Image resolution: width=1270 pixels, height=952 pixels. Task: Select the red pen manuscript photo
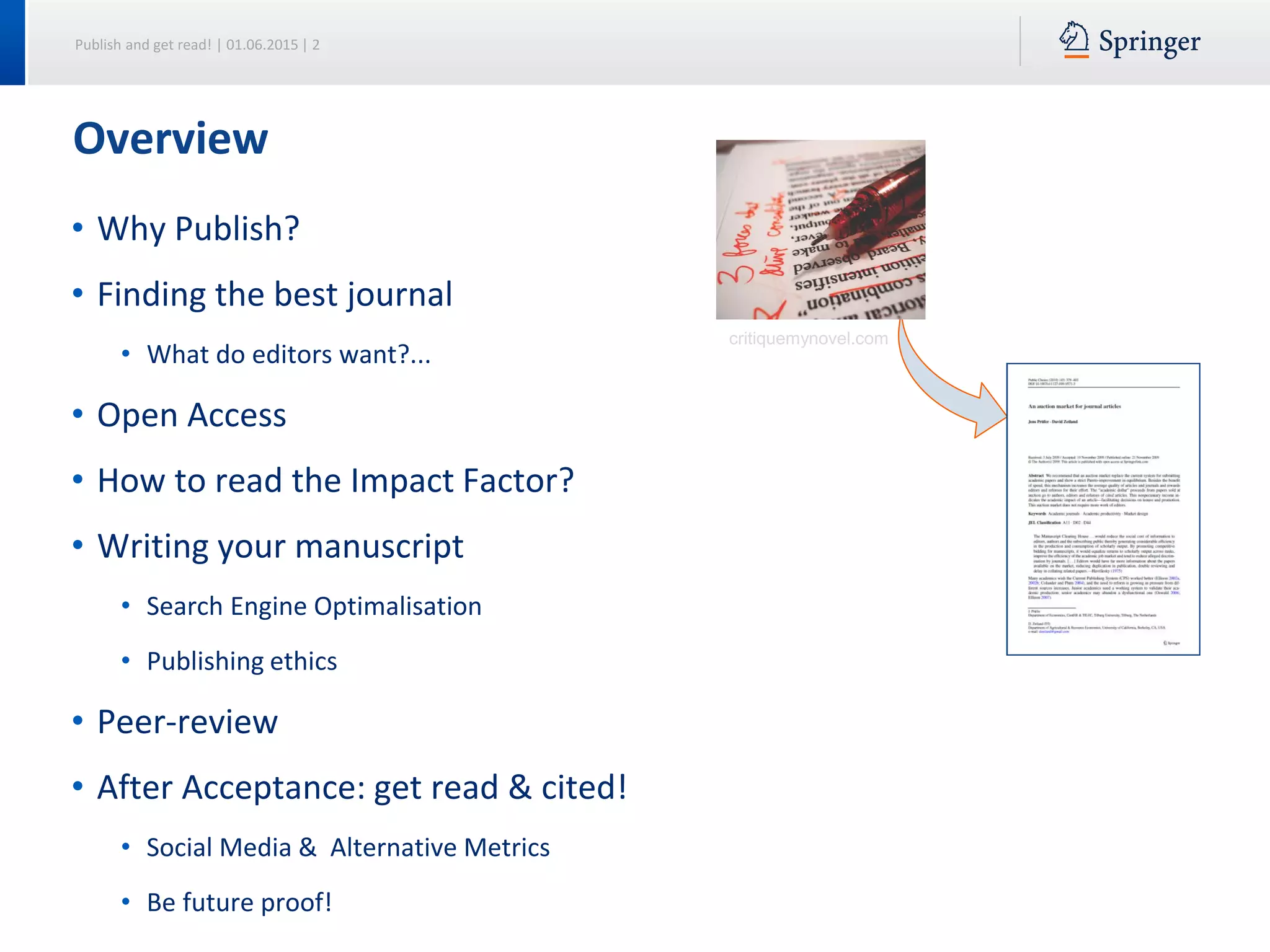point(820,230)
